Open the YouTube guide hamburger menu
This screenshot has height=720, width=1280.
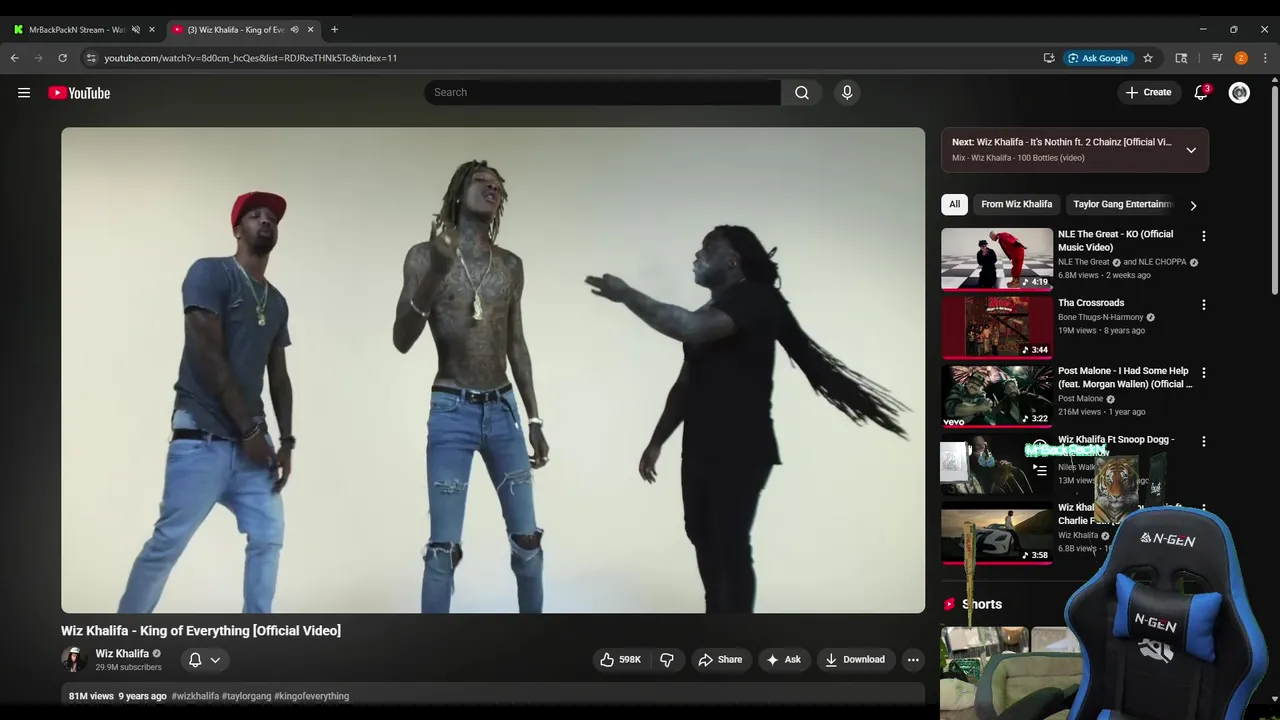tap(24, 93)
